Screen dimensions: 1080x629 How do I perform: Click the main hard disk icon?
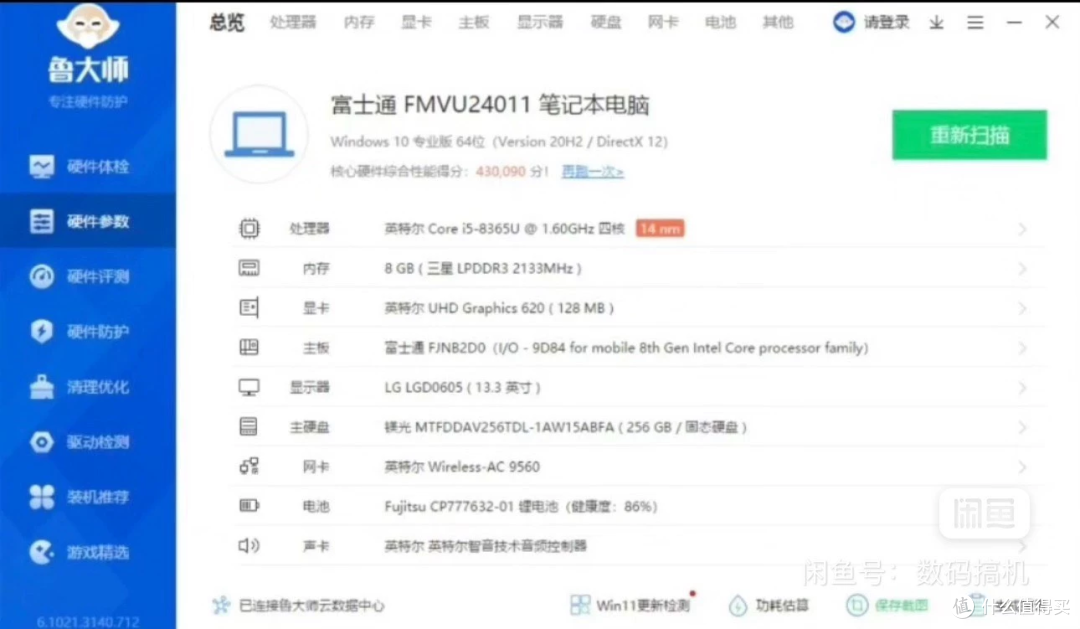click(x=249, y=426)
